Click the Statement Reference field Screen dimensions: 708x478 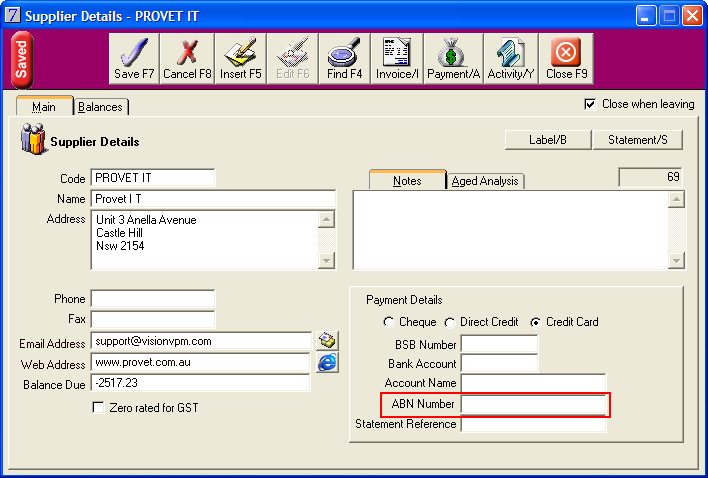533,424
